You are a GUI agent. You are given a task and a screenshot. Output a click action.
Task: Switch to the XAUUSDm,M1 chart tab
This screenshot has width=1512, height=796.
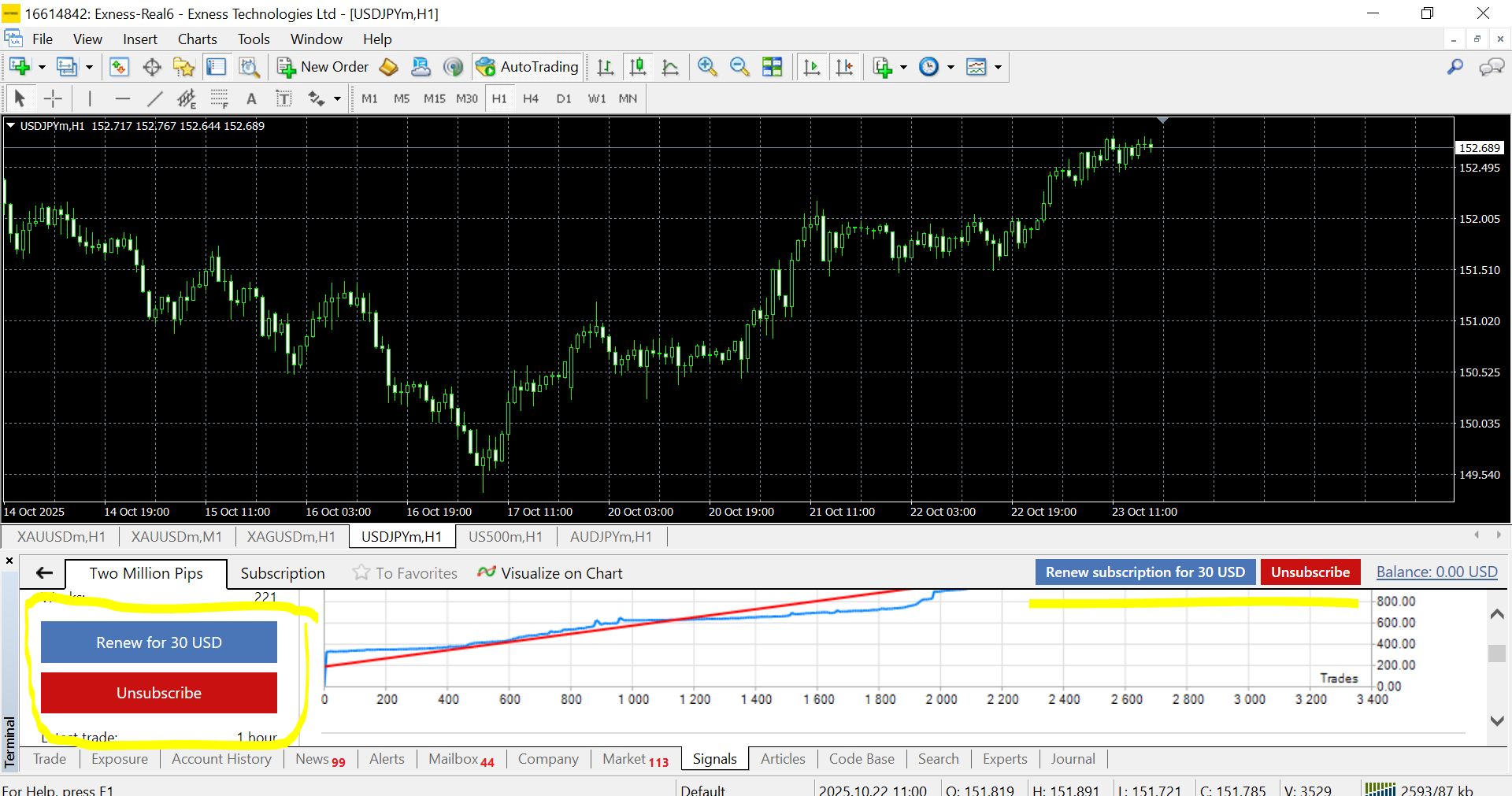tap(176, 536)
